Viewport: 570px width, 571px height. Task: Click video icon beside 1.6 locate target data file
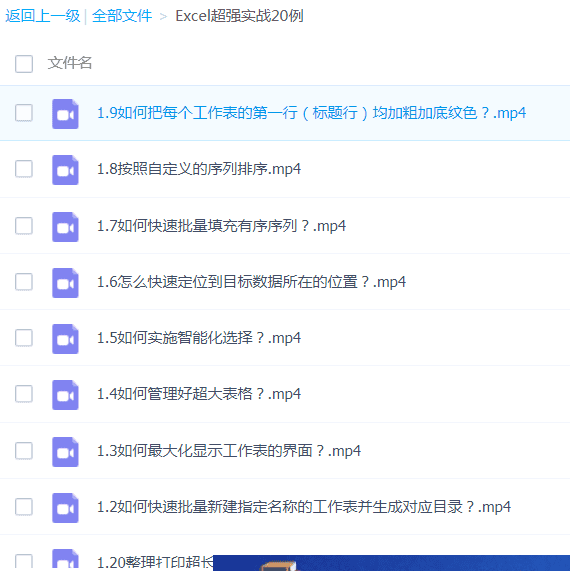click(x=65, y=283)
